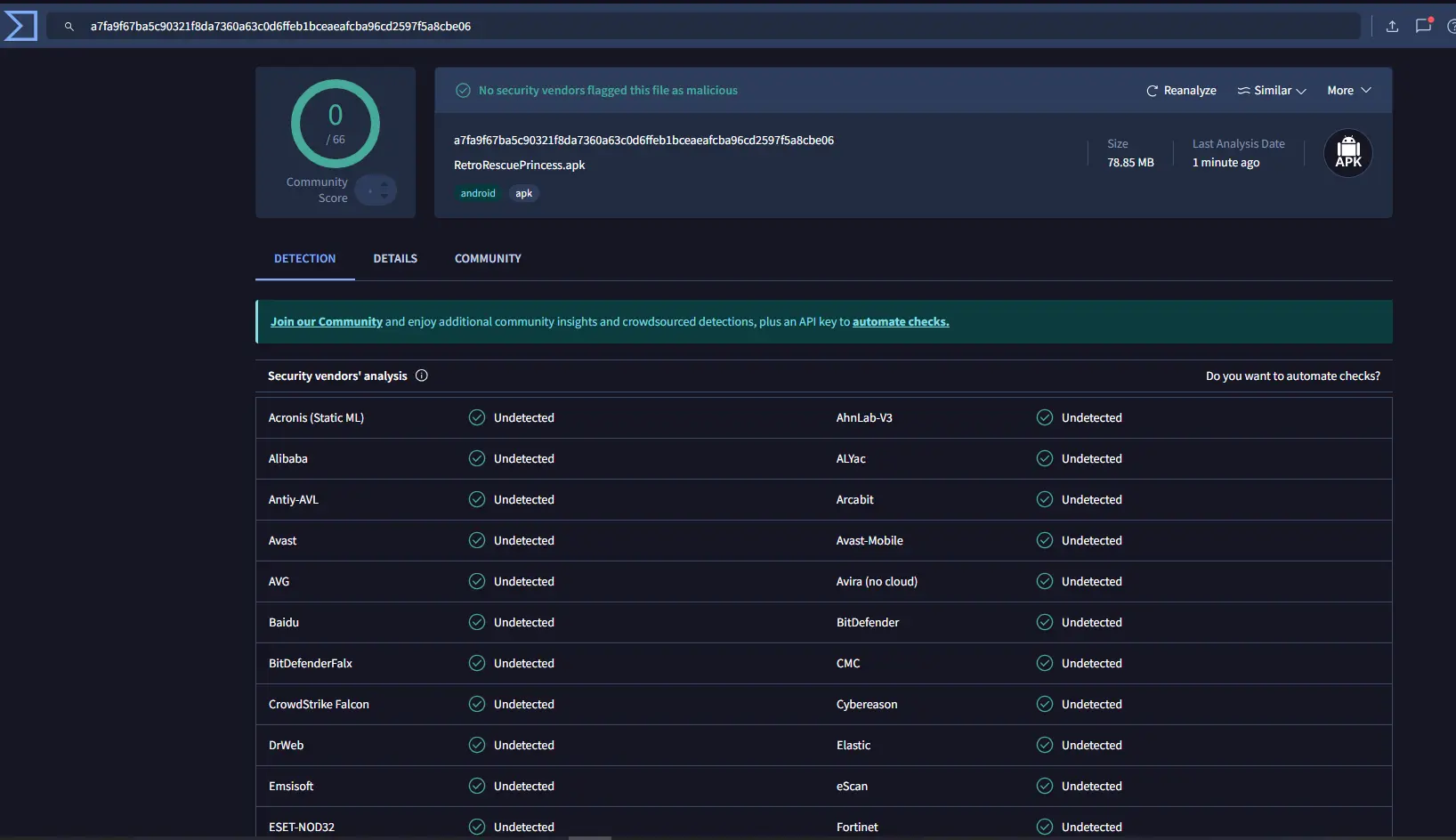Image resolution: width=1456 pixels, height=840 pixels.
Task: Click the Cybereason undetected check icon
Action: click(1045, 704)
